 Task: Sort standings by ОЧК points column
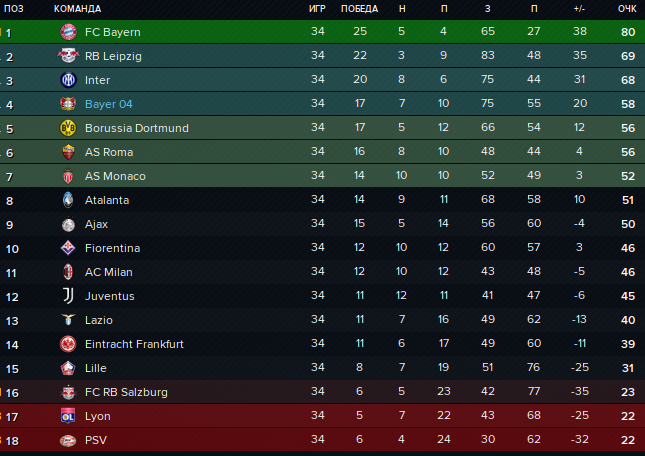coord(627,9)
